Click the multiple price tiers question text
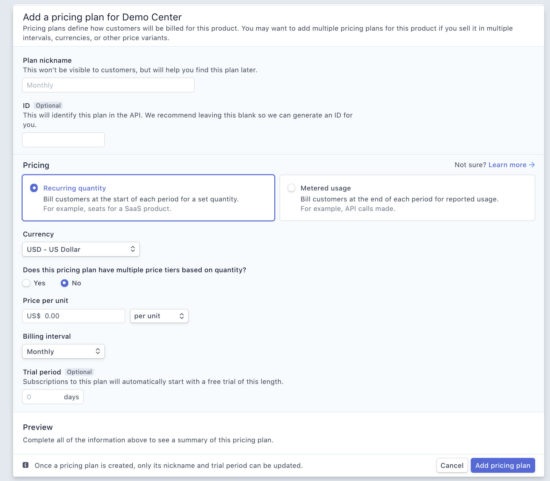550x481 pixels. click(x=134, y=270)
